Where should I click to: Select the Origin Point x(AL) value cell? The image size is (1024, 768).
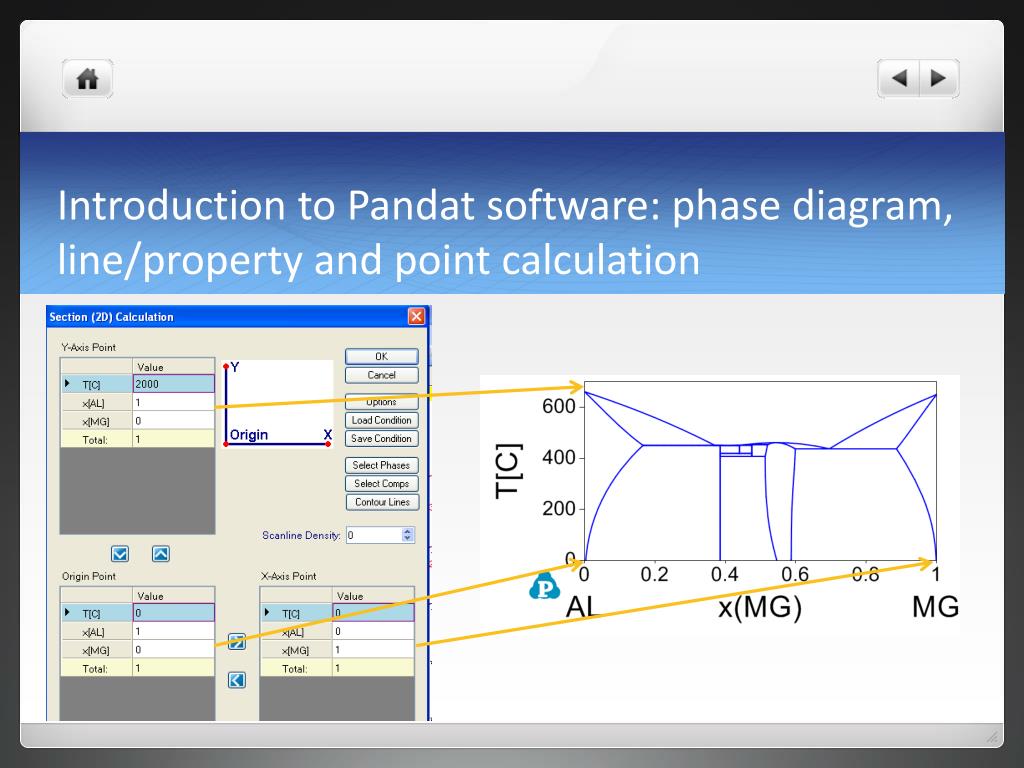point(174,631)
